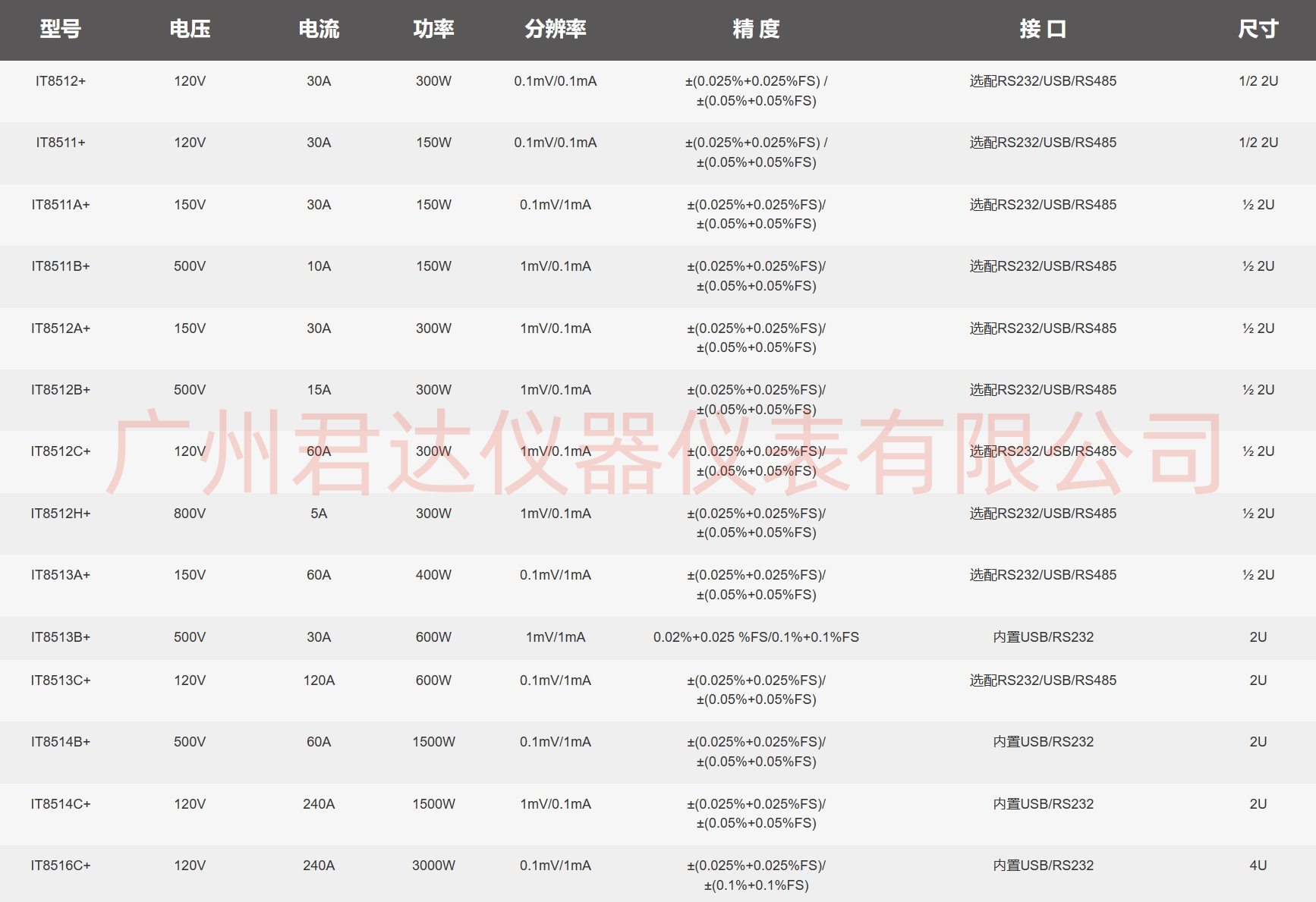Click the 2U size in IT8513B+ row
The height and width of the screenshot is (902, 1316).
pos(1258,637)
